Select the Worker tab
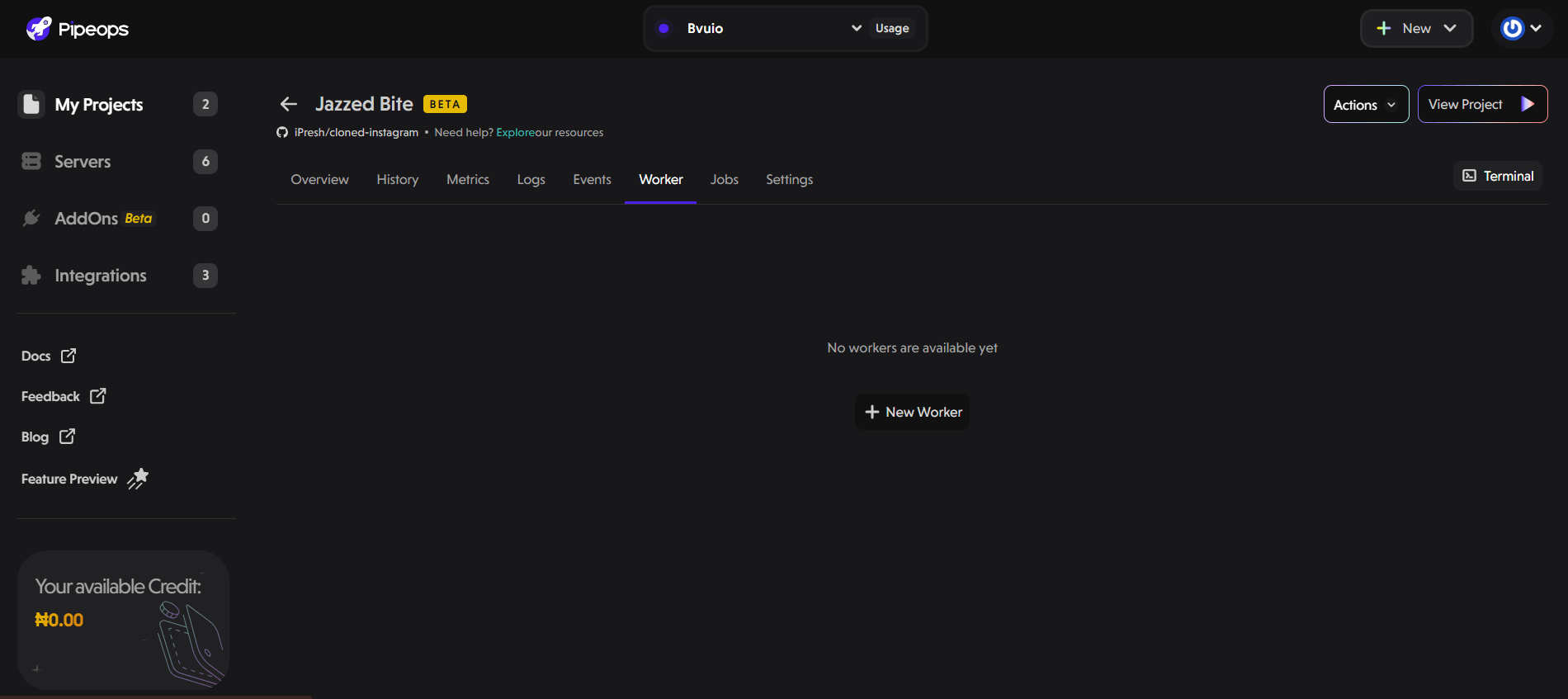 pos(661,179)
